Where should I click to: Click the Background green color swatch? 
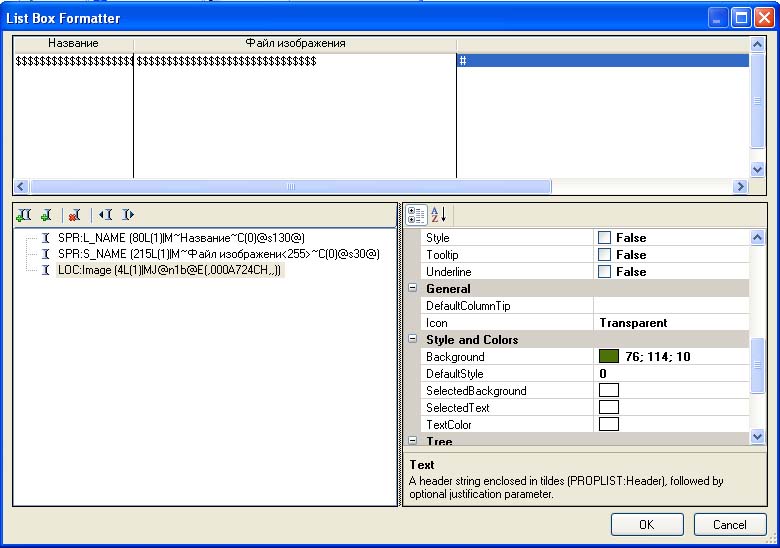pyautogui.click(x=608, y=357)
